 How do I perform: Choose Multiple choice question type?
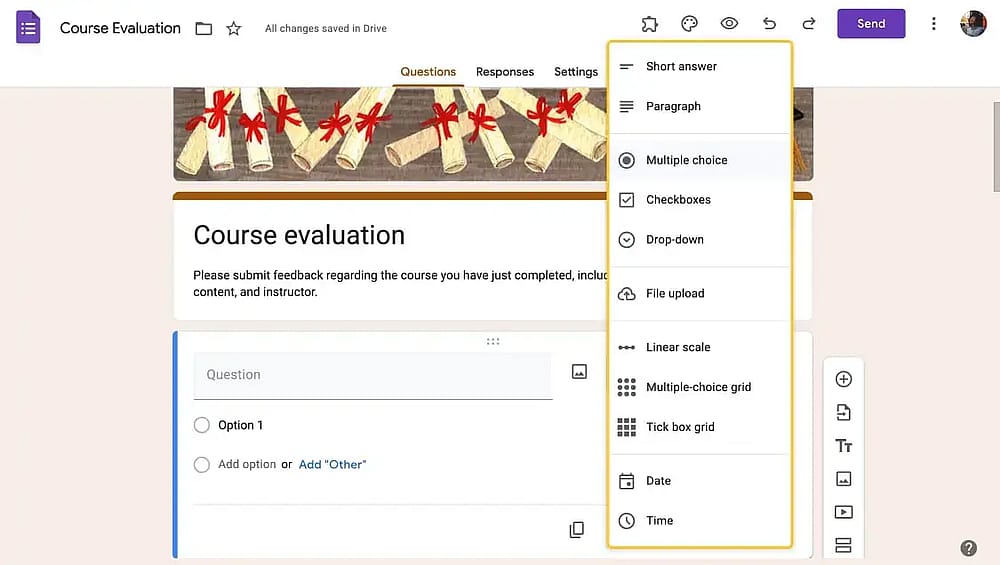click(700, 160)
